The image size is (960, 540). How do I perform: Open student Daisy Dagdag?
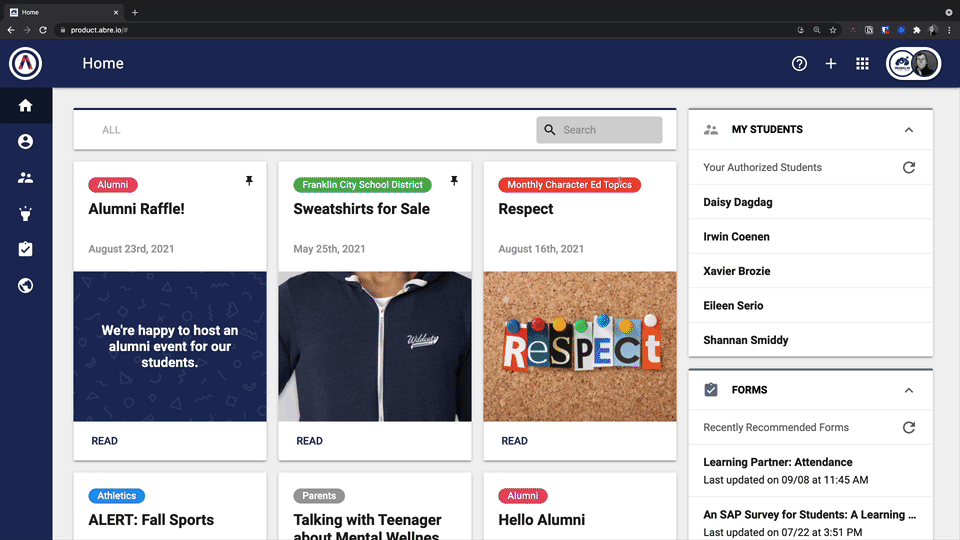coord(738,202)
